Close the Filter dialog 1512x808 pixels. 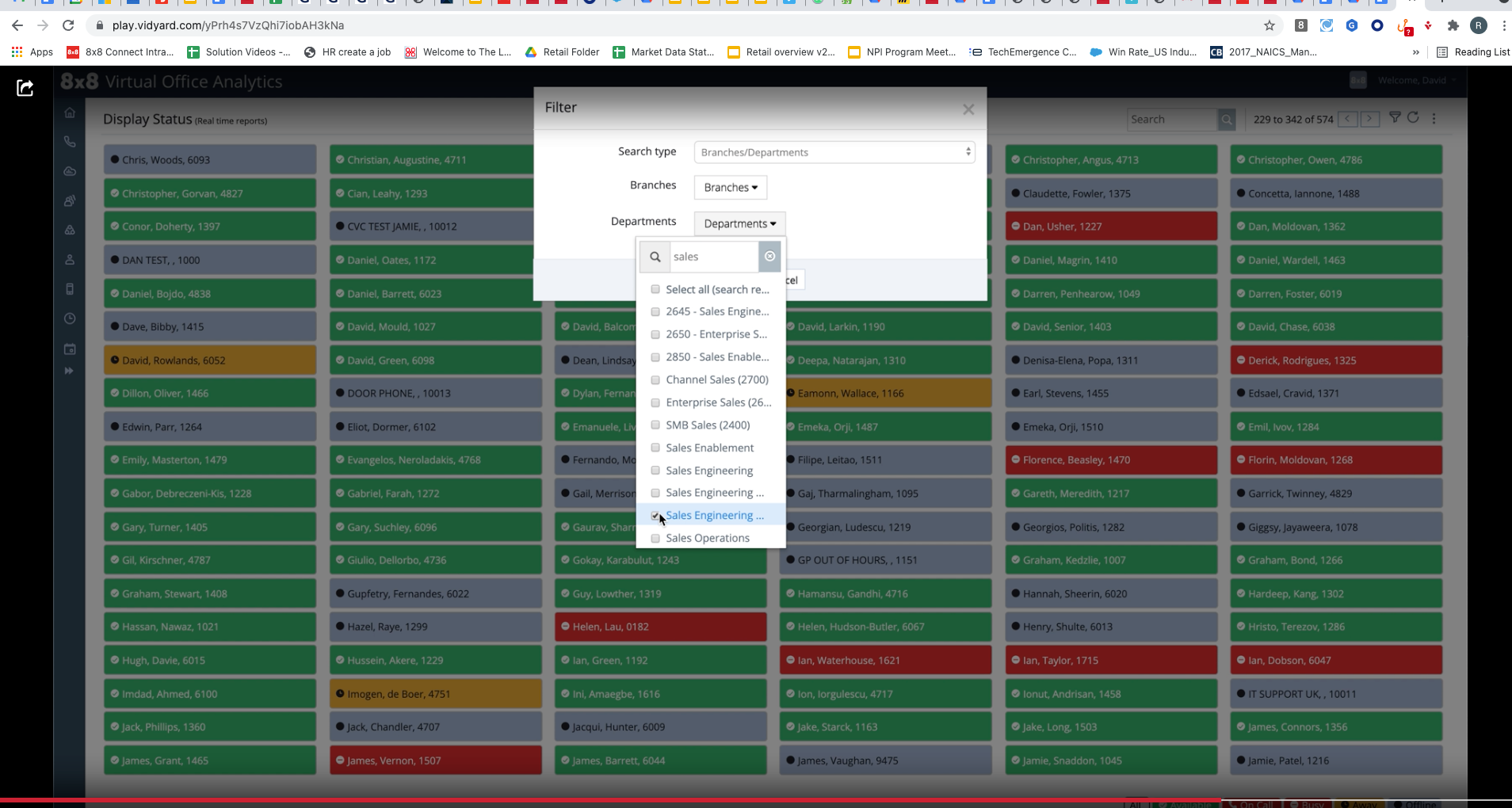pos(968,109)
